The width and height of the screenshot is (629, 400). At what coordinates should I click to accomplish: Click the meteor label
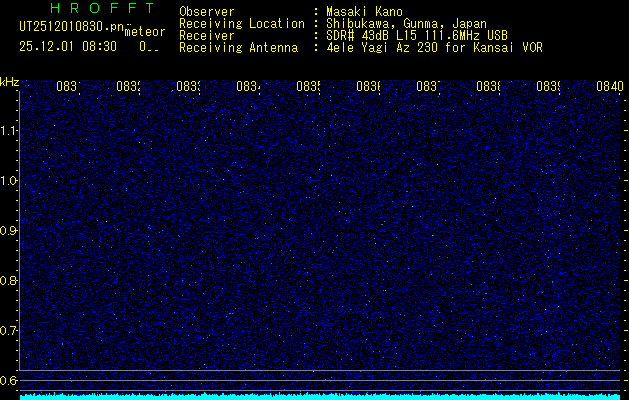144,32
